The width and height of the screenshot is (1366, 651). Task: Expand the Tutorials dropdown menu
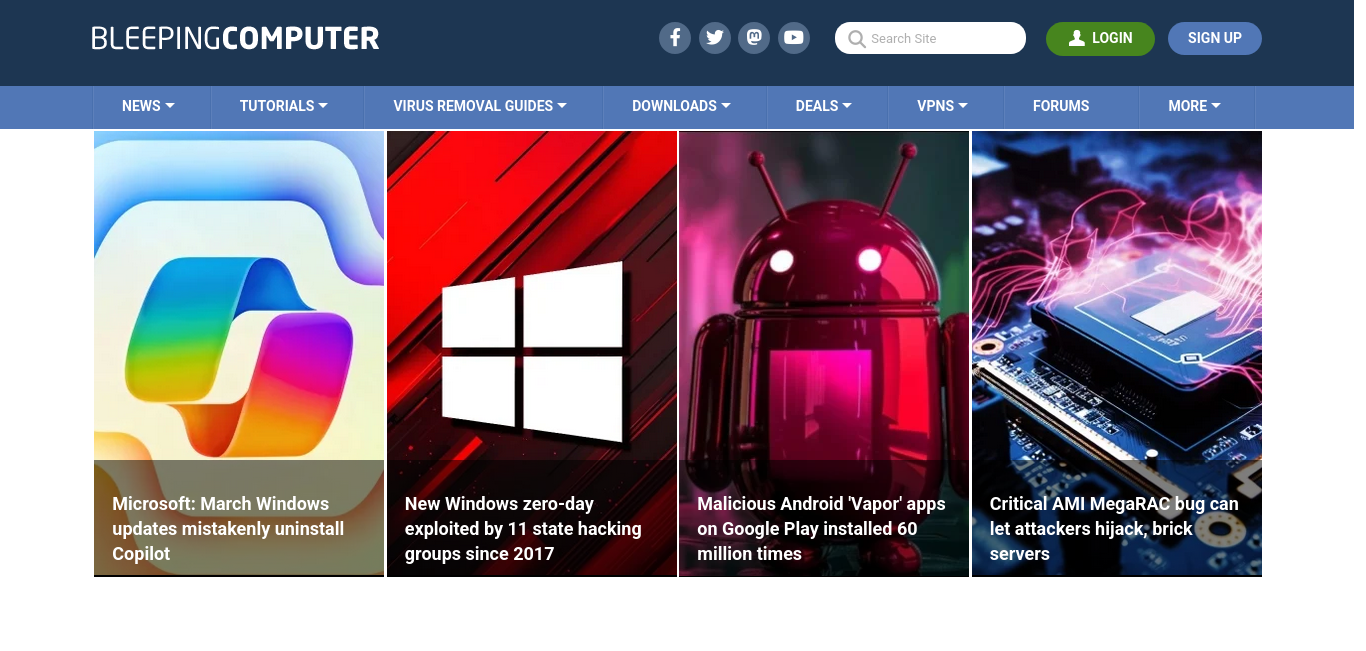284,106
